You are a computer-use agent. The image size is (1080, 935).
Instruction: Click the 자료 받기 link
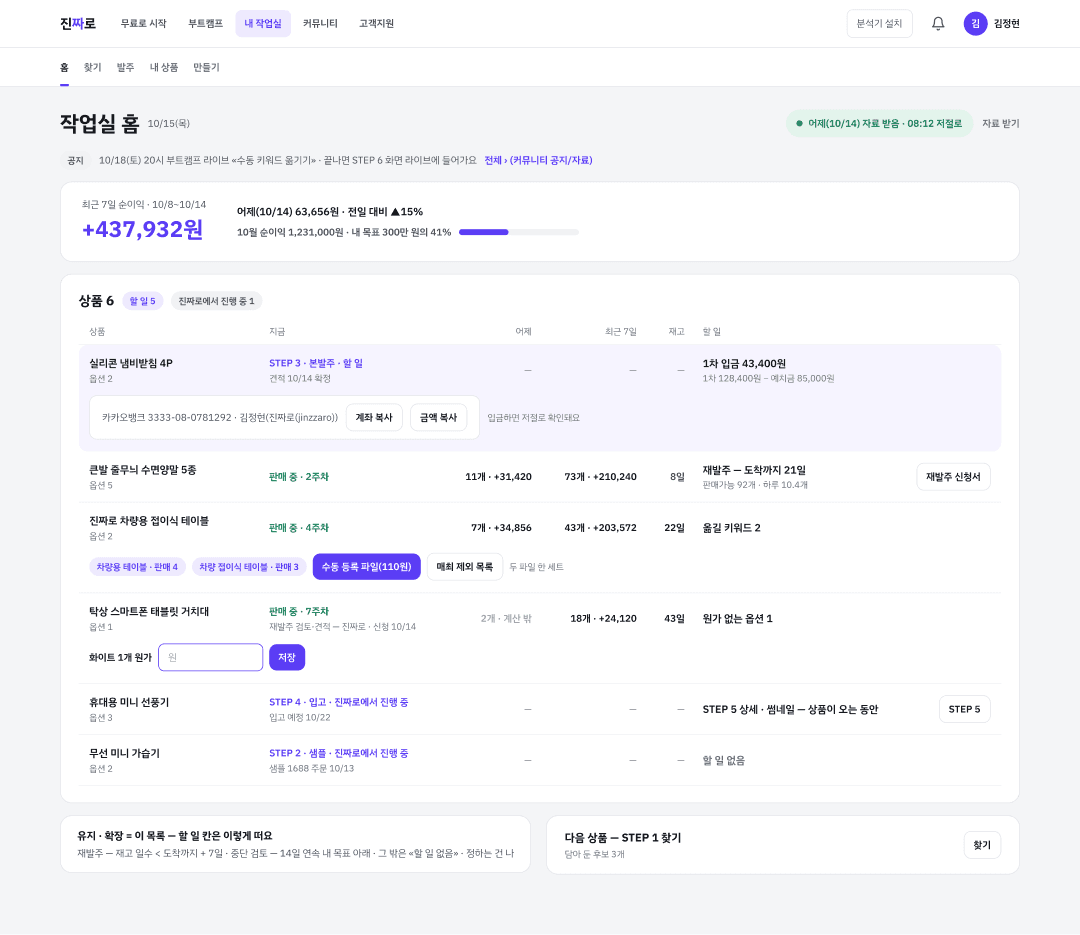(1000, 123)
